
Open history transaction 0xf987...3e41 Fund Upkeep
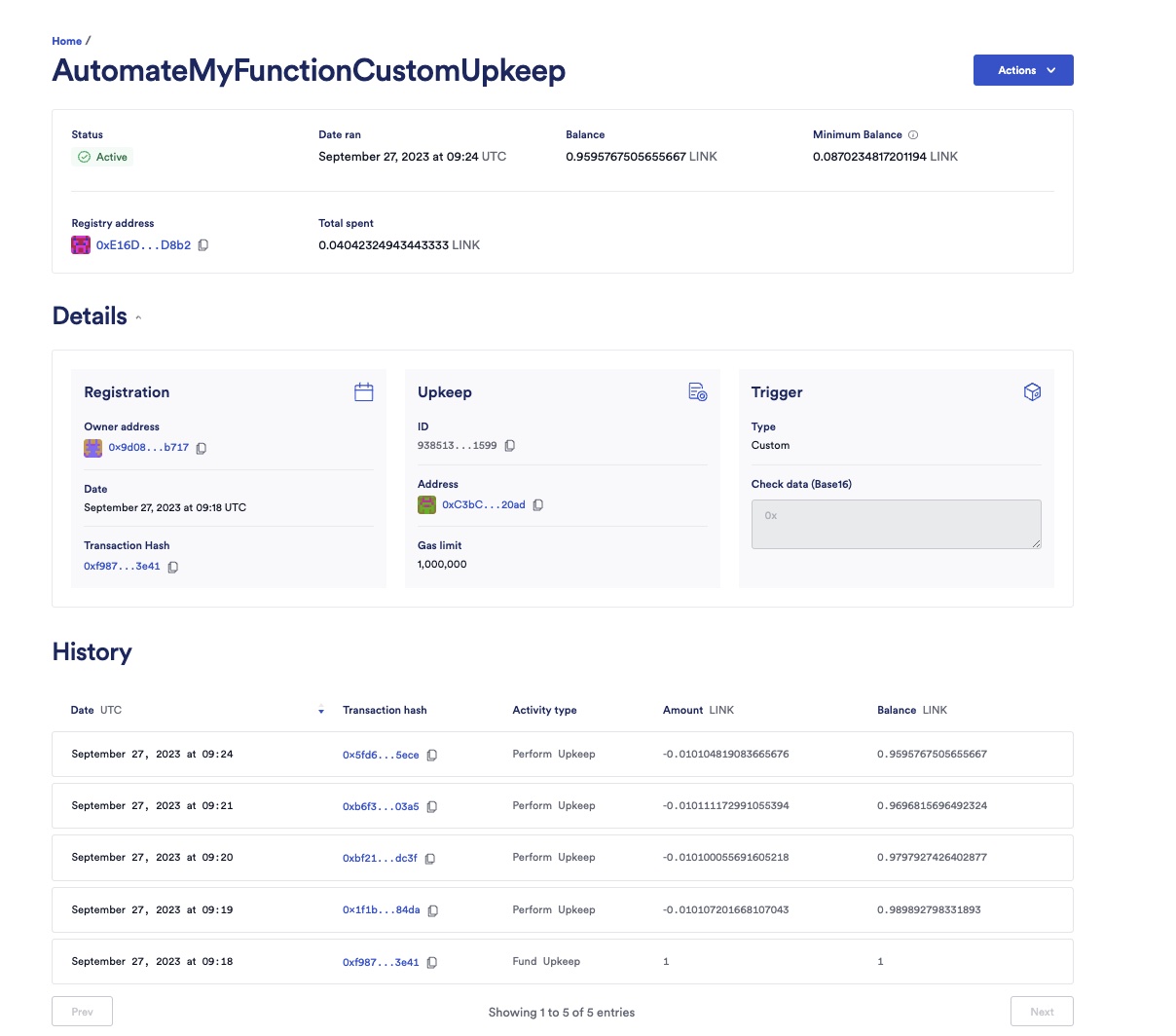(380, 962)
